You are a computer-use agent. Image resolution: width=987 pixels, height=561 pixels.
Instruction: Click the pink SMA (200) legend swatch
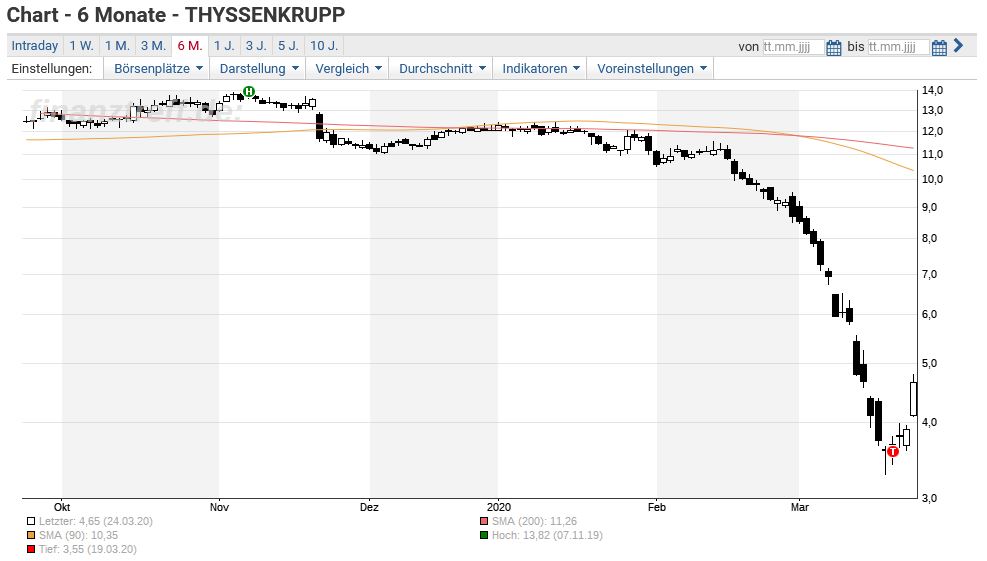[x=483, y=521]
